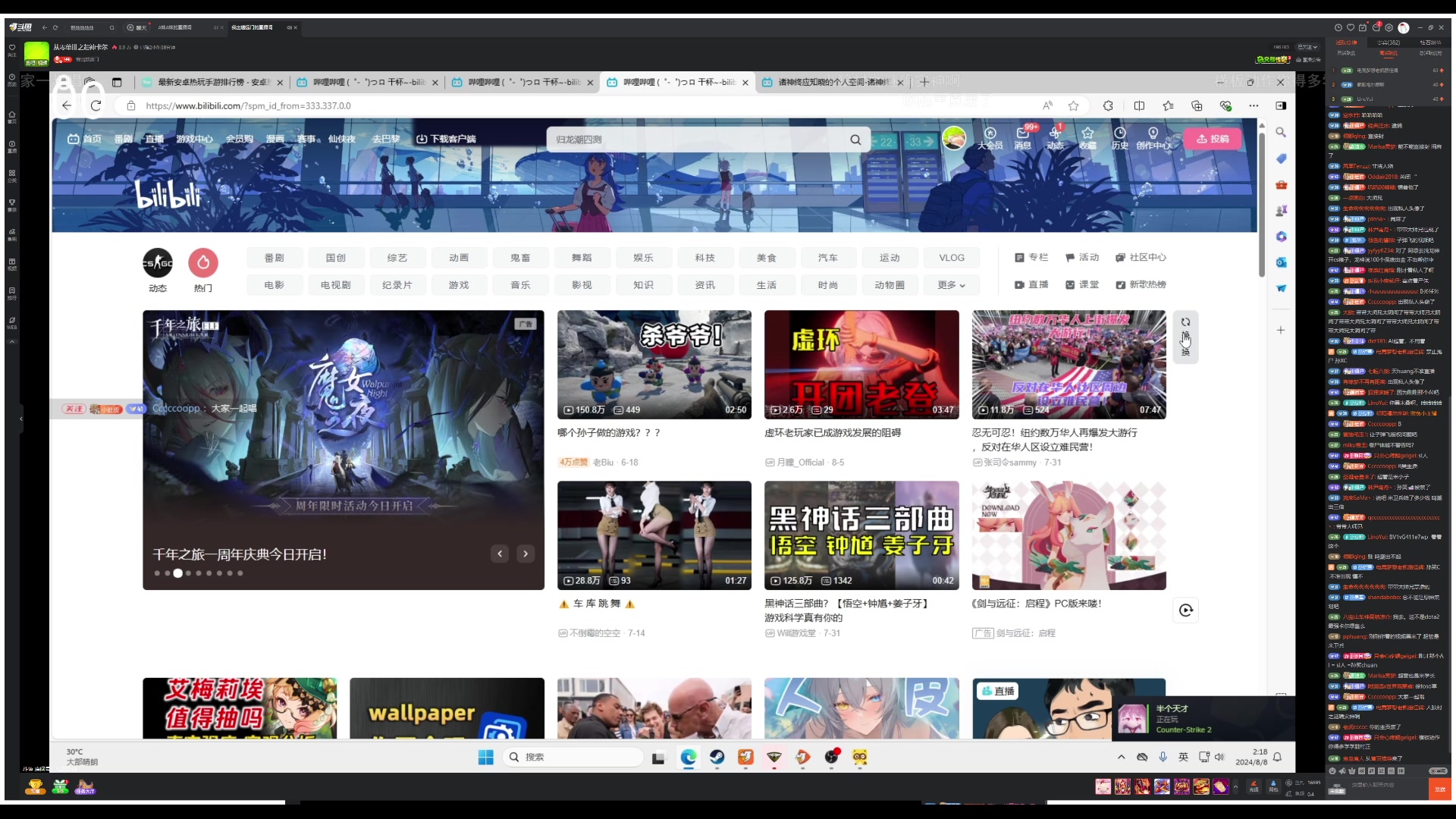Open 首页 in the bilibili top nav

85,139
